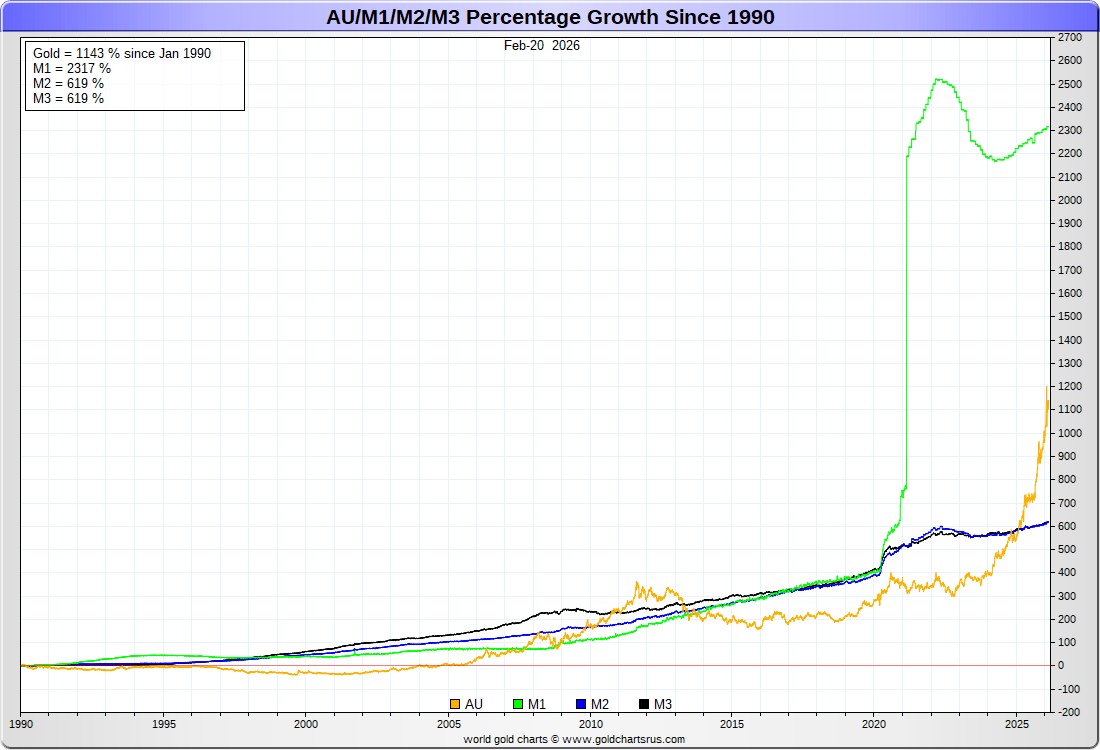Click the 2000 x-axis label
The image size is (1100, 750).
[306, 725]
